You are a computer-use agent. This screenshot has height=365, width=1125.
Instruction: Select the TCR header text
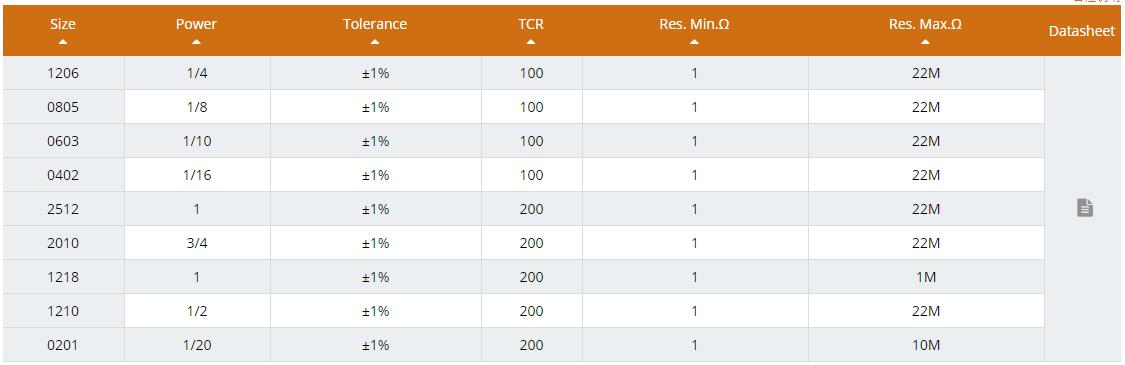click(x=531, y=24)
